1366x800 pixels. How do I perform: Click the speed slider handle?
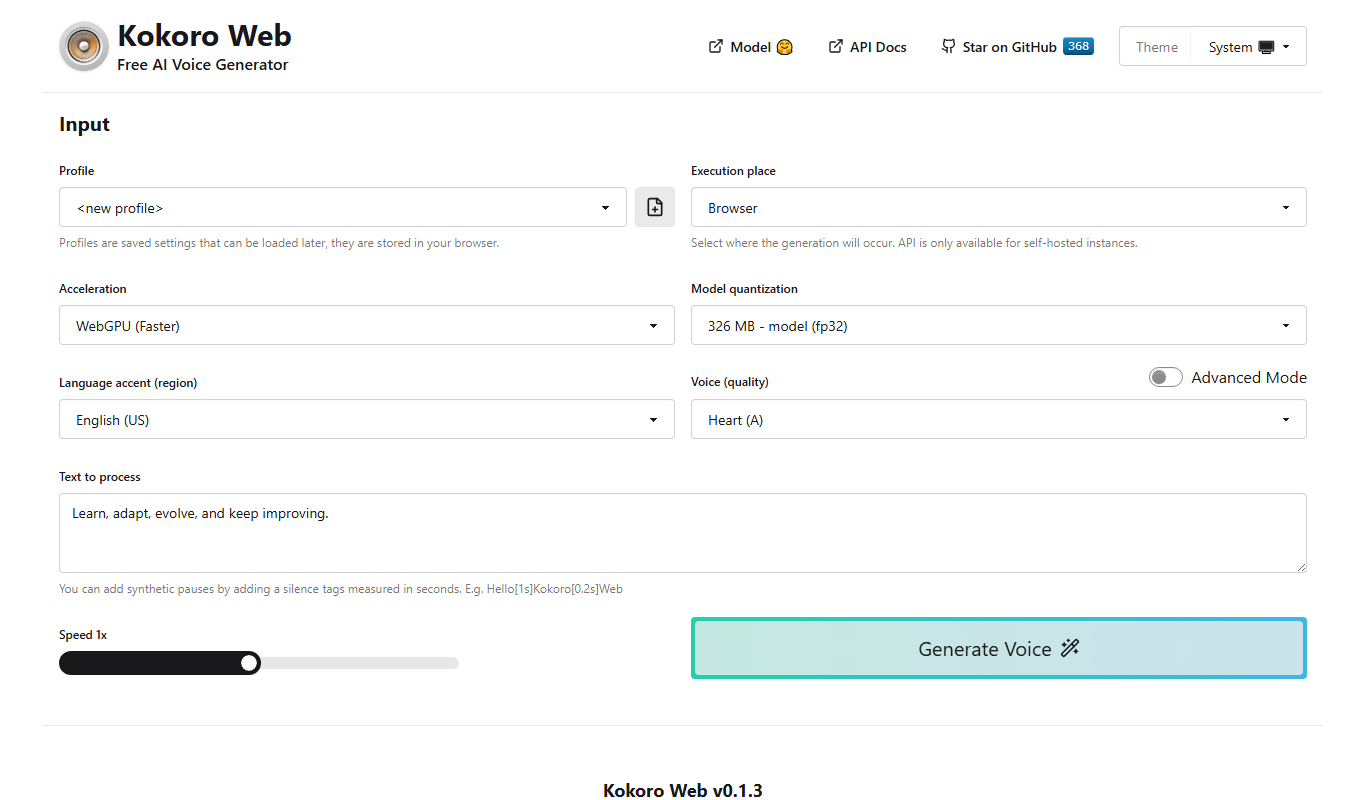point(249,662)
